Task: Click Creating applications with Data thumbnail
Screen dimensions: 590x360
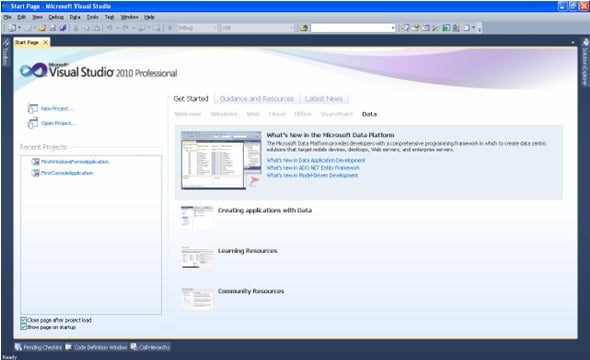Action: click(x=196, y=217)
